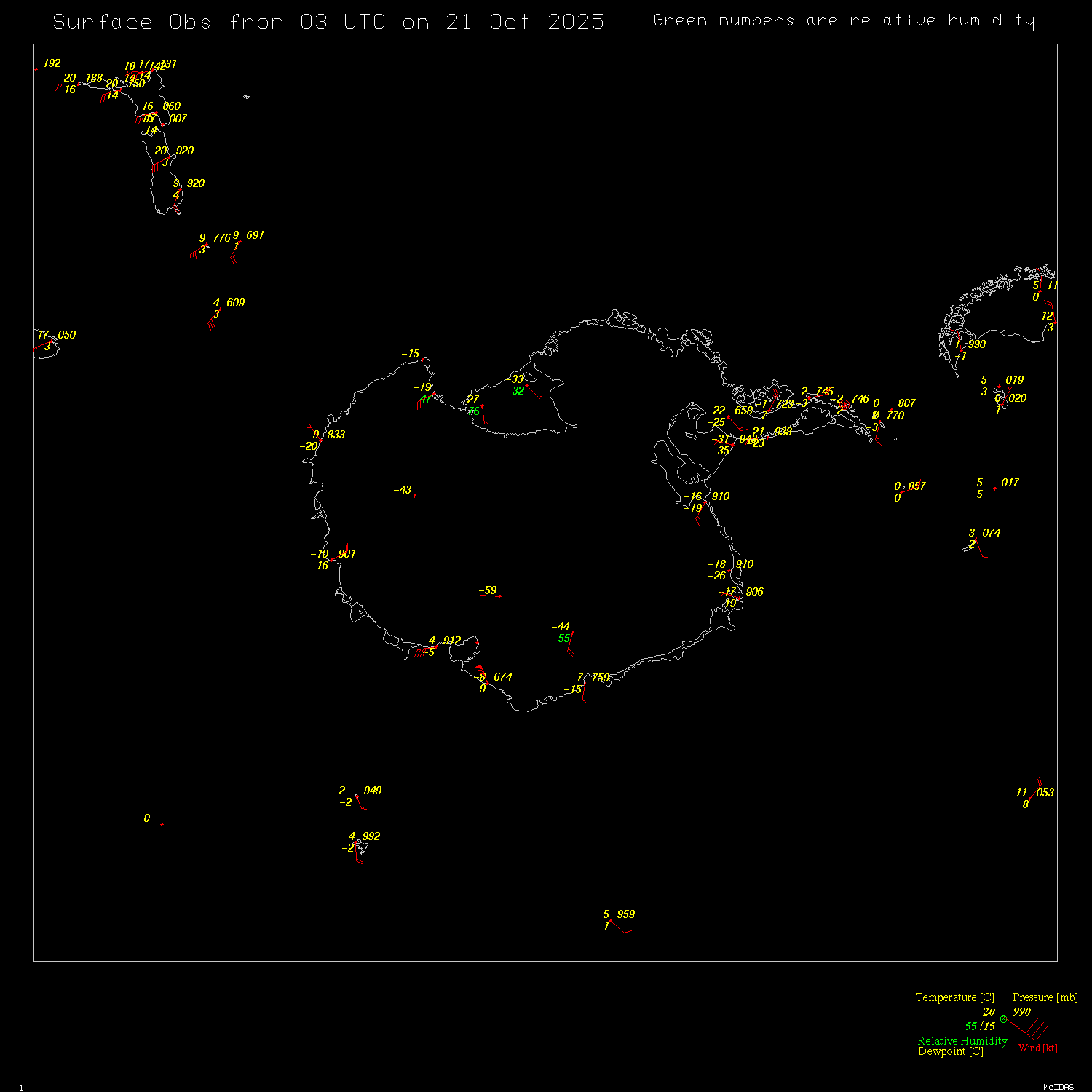Click station plot with pressure 074
Viewport: 1092px width, 1092px height.
[976, 539]
